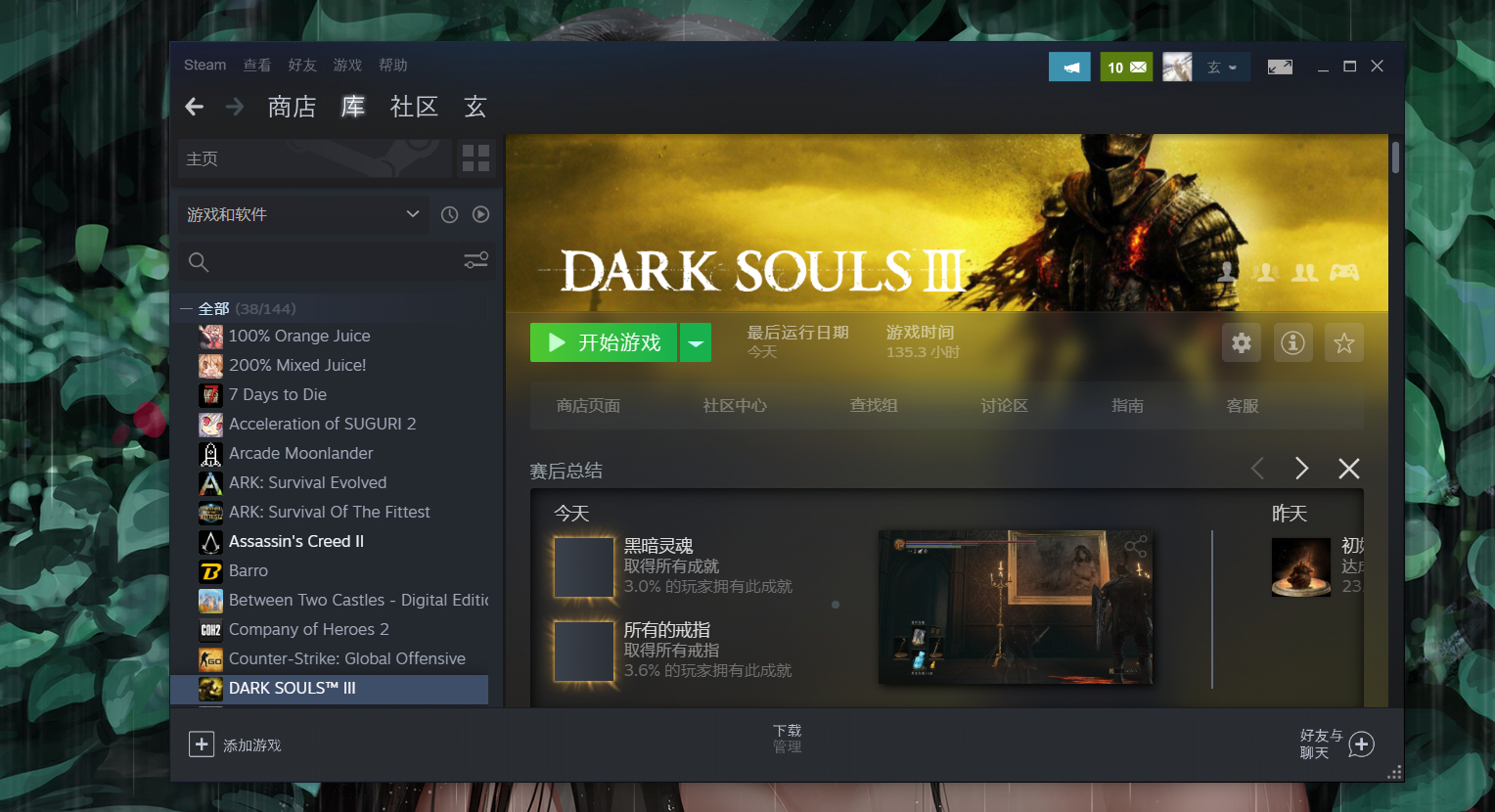Viewport: 1495px width, 812px height.
Task: Filter to ready-to-play games icon
Action: pos(480,214)
